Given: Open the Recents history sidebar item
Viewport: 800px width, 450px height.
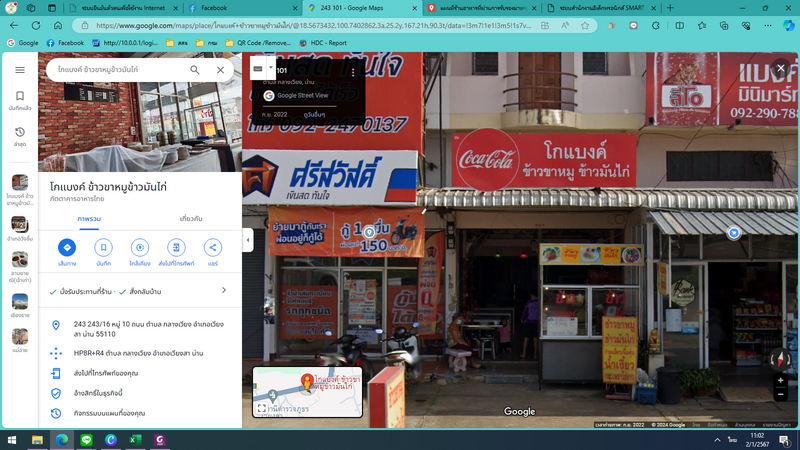Looking at the screenshot, I should pyautogui.click(x=20, y=137).
